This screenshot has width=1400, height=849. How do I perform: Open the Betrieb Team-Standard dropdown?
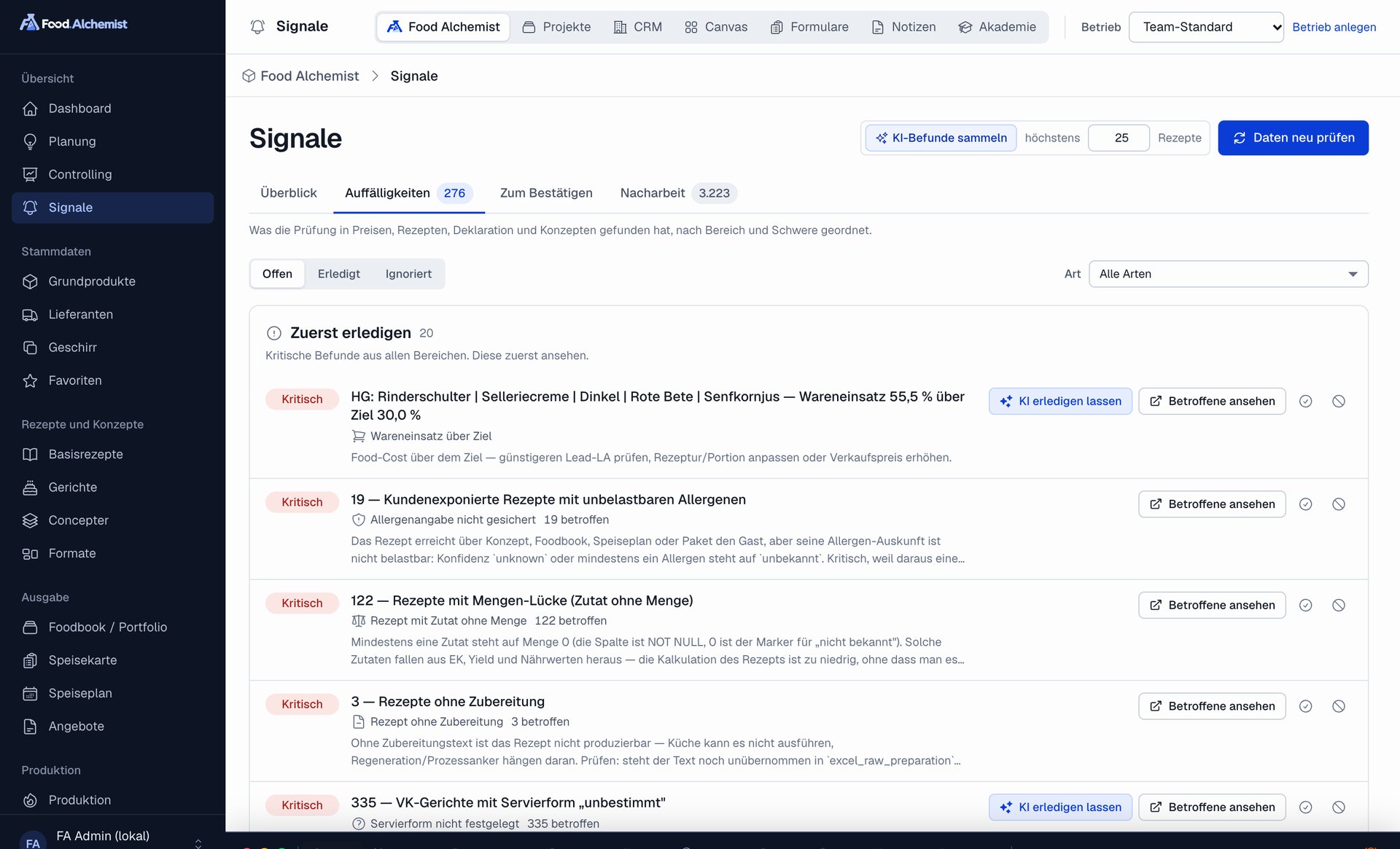tap(1206, 27)
